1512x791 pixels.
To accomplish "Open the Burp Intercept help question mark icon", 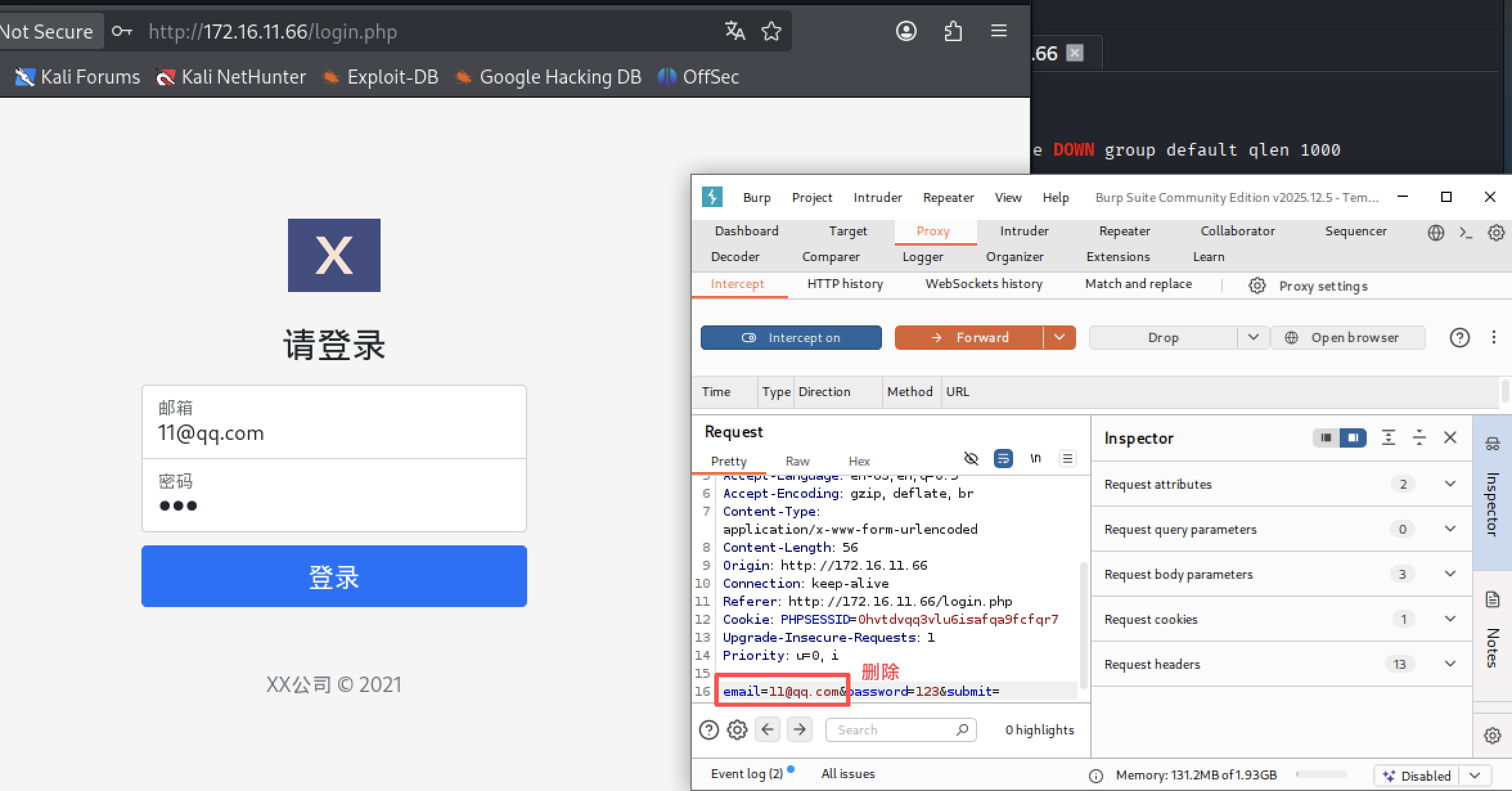I will pos(1459,338).
